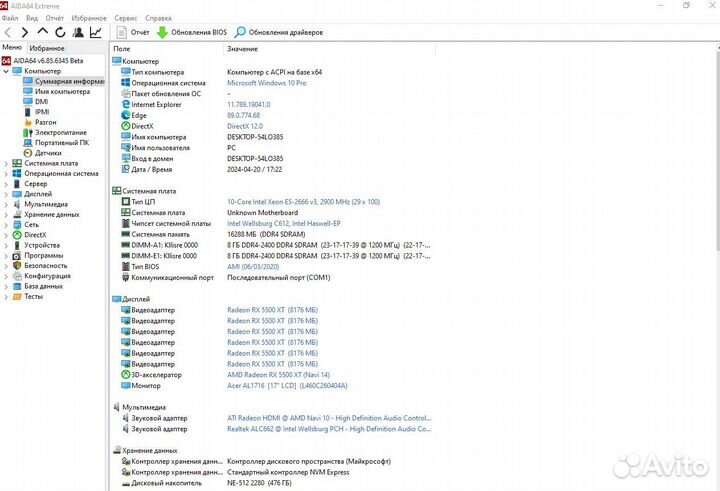Expand the Системная плата tree node
The width and height of the screenshot is (720, 491).
click(x=6, y=163)
